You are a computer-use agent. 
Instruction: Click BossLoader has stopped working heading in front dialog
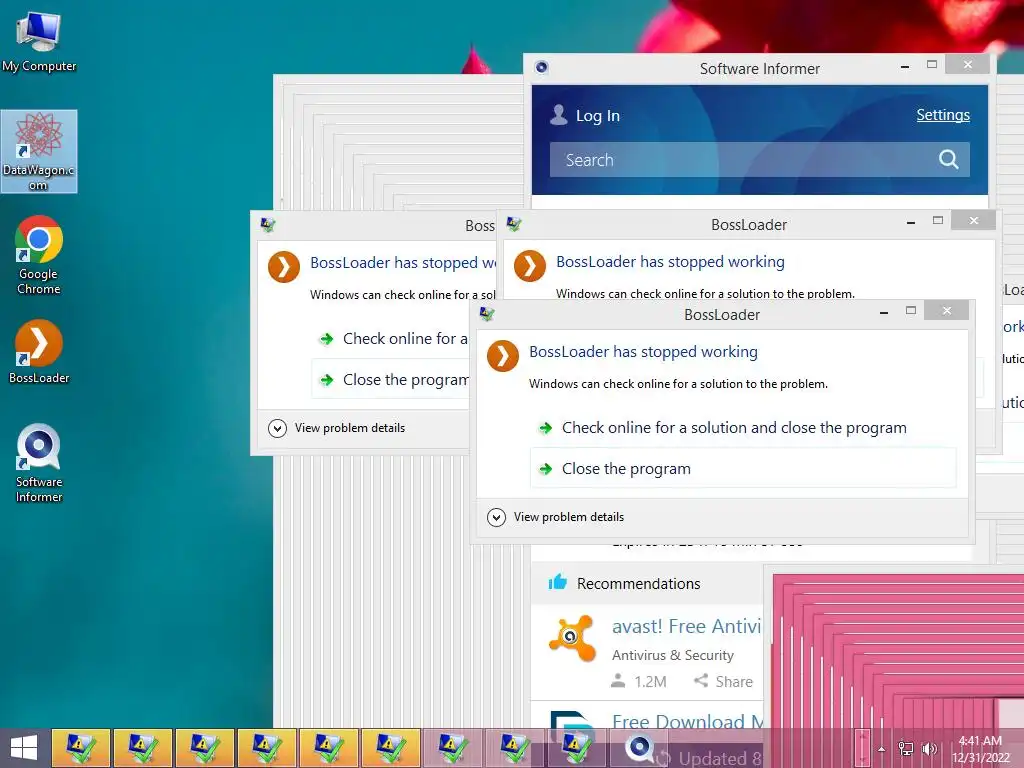[x=643, y=351]
